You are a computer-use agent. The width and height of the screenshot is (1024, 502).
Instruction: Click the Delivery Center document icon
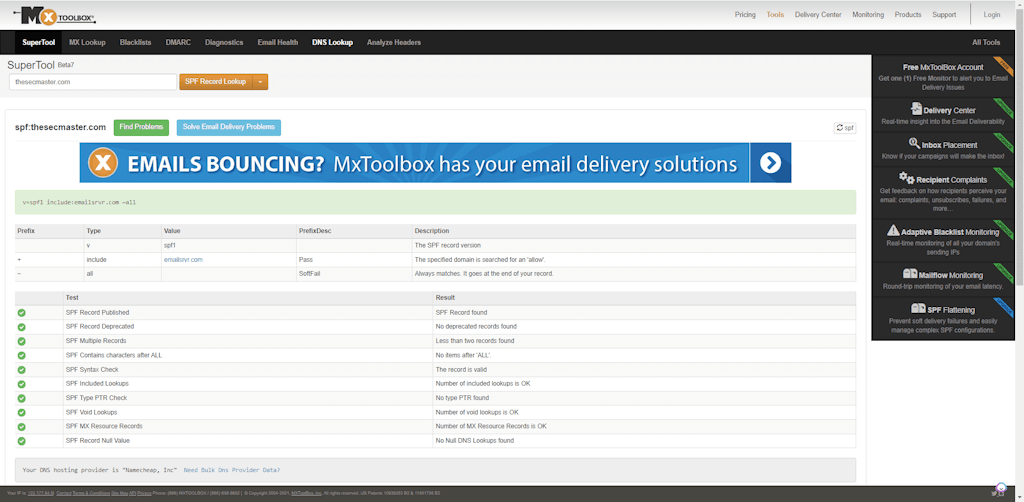point(916,108)
